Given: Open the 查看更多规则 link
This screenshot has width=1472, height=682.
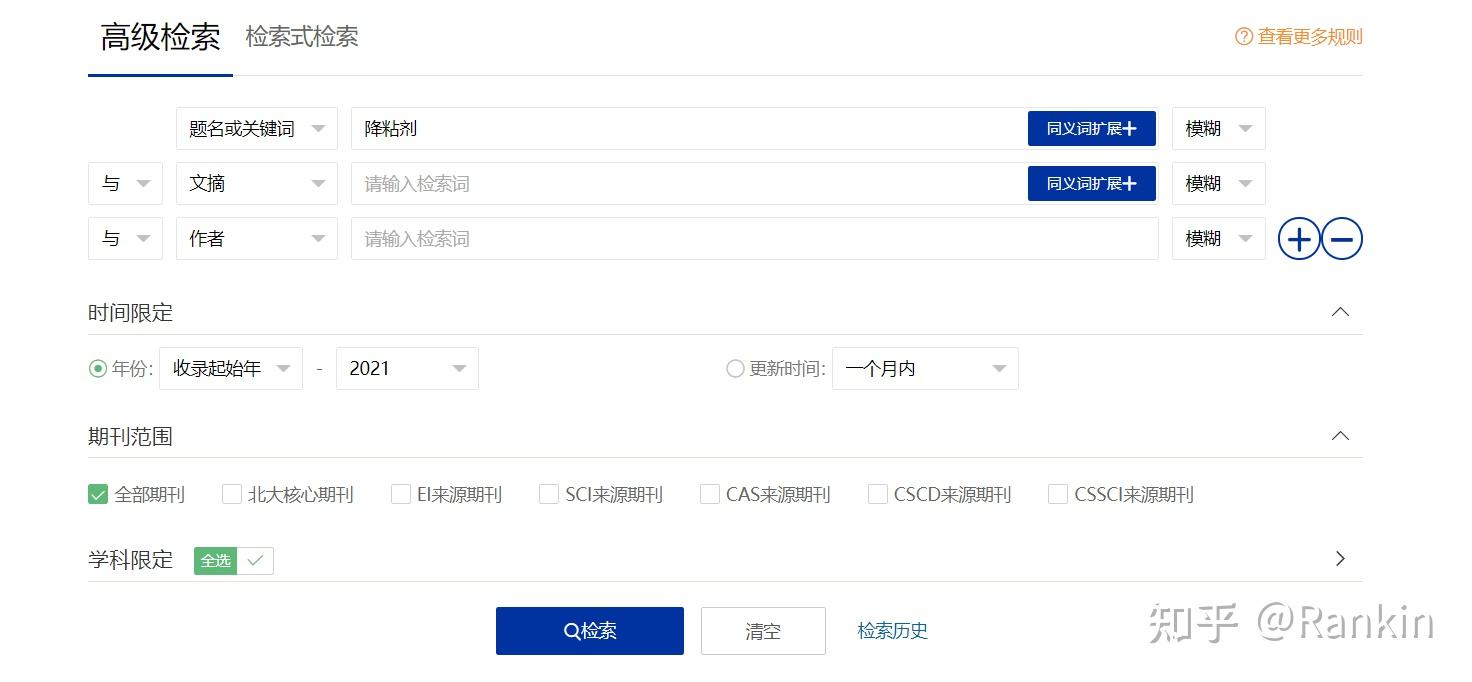Looking at the screenshot, I should 1310,37.
